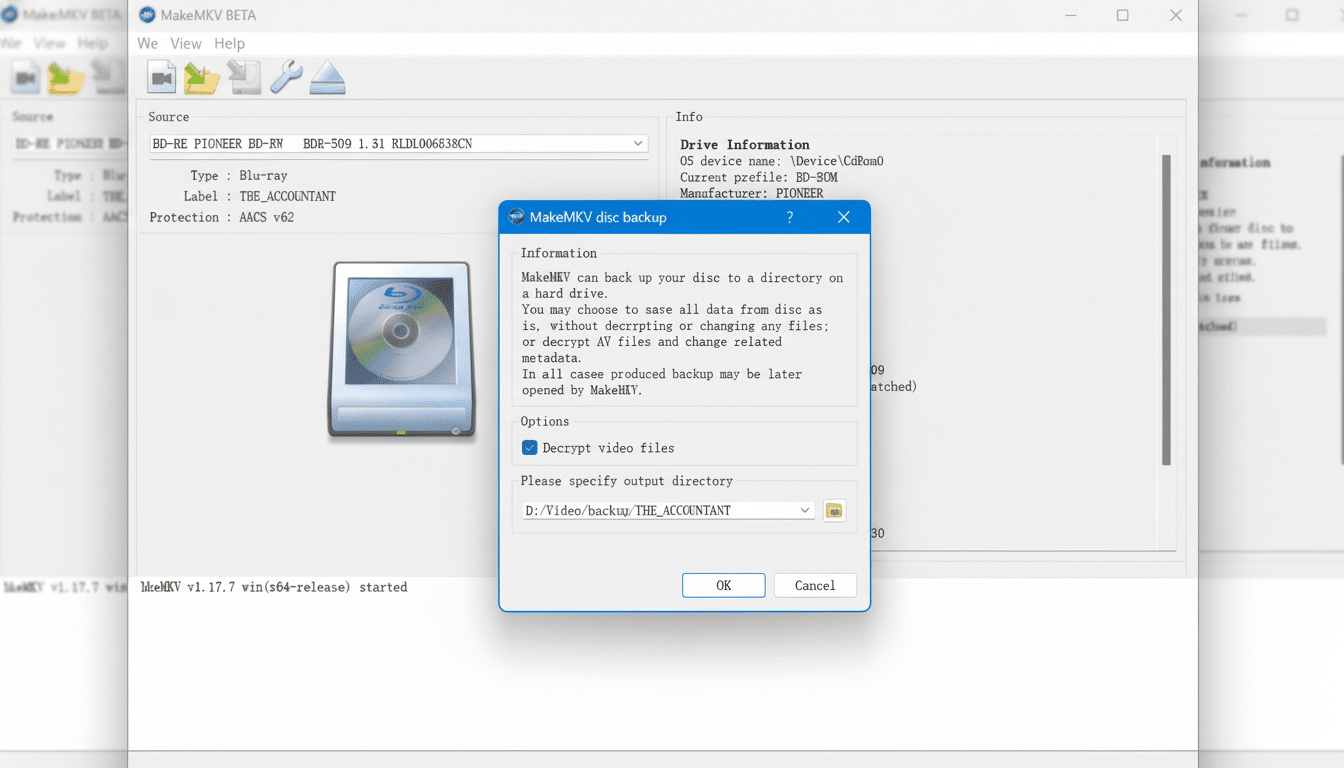Viewport: 1344px width, 768px height.
Task: Click the help question mark on backup dialog
Action: tap(789, 217)
